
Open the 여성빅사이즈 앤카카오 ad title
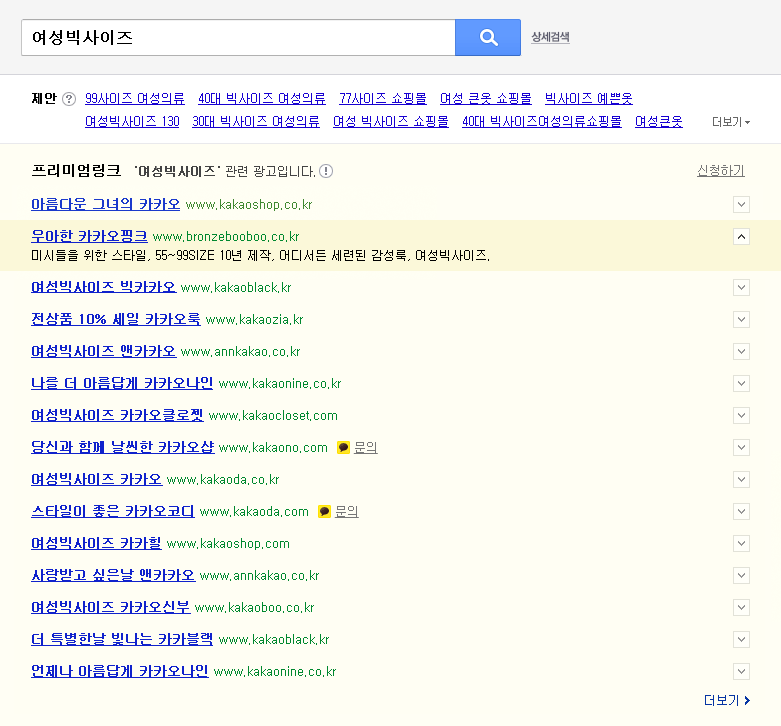104,352
